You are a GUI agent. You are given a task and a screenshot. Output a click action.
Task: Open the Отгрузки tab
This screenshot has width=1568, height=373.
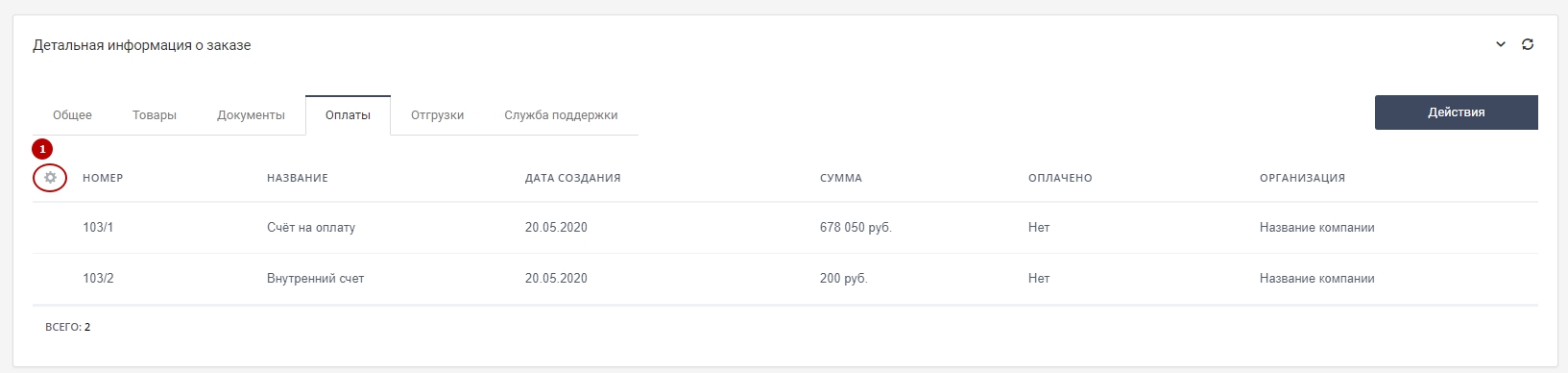click(437, 115)
